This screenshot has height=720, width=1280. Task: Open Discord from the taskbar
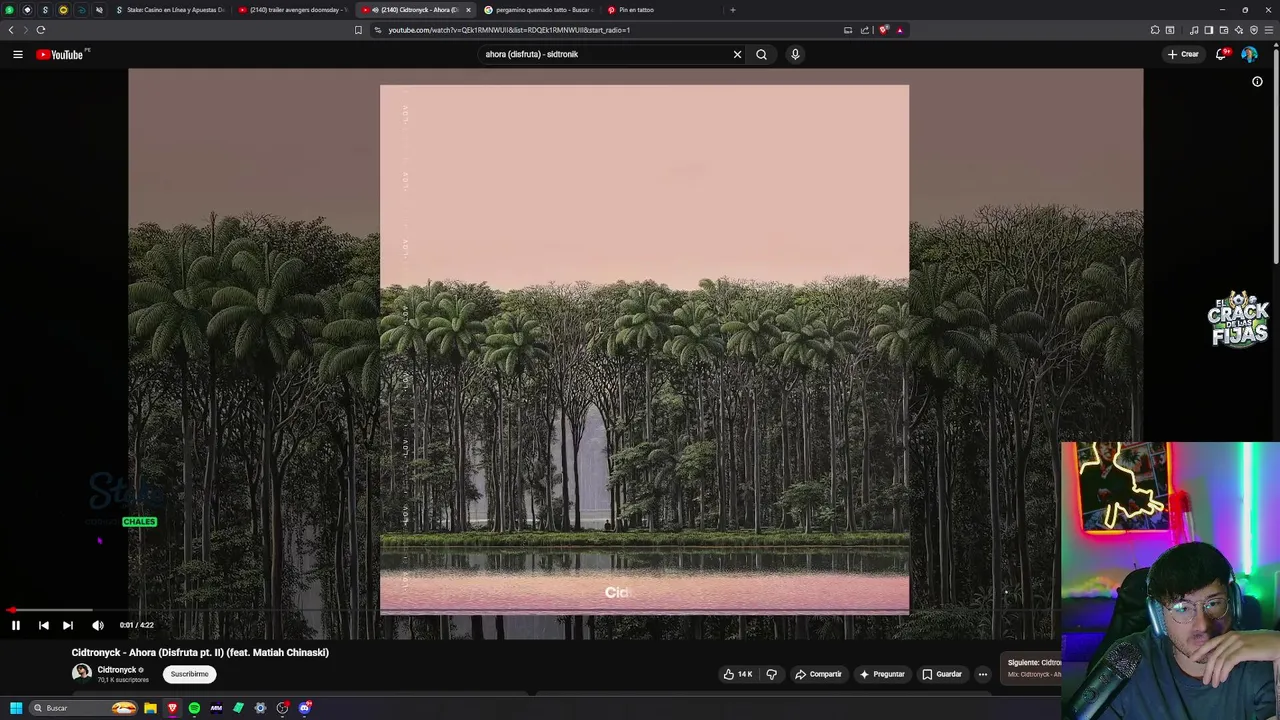305,708
